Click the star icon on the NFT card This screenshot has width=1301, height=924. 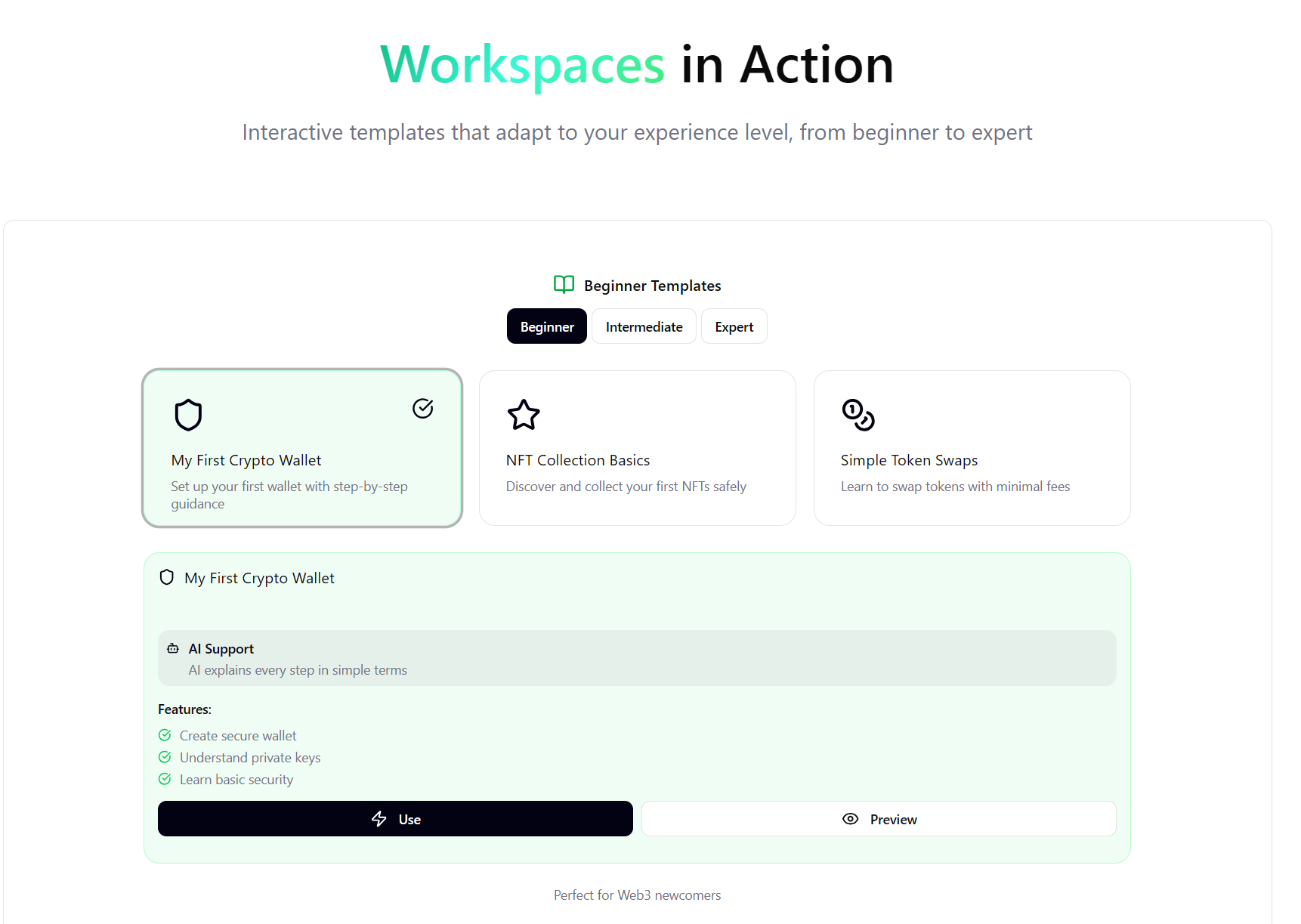(524, 415)
